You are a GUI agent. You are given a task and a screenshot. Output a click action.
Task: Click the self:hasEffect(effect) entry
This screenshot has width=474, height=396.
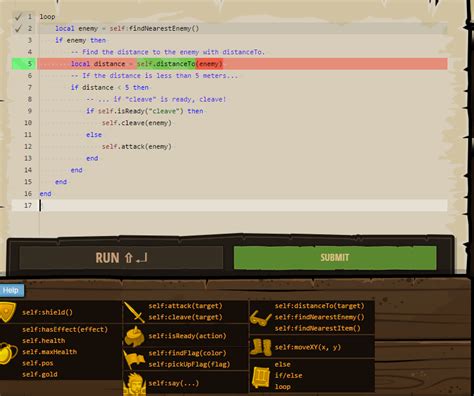(x=65, y=330)
